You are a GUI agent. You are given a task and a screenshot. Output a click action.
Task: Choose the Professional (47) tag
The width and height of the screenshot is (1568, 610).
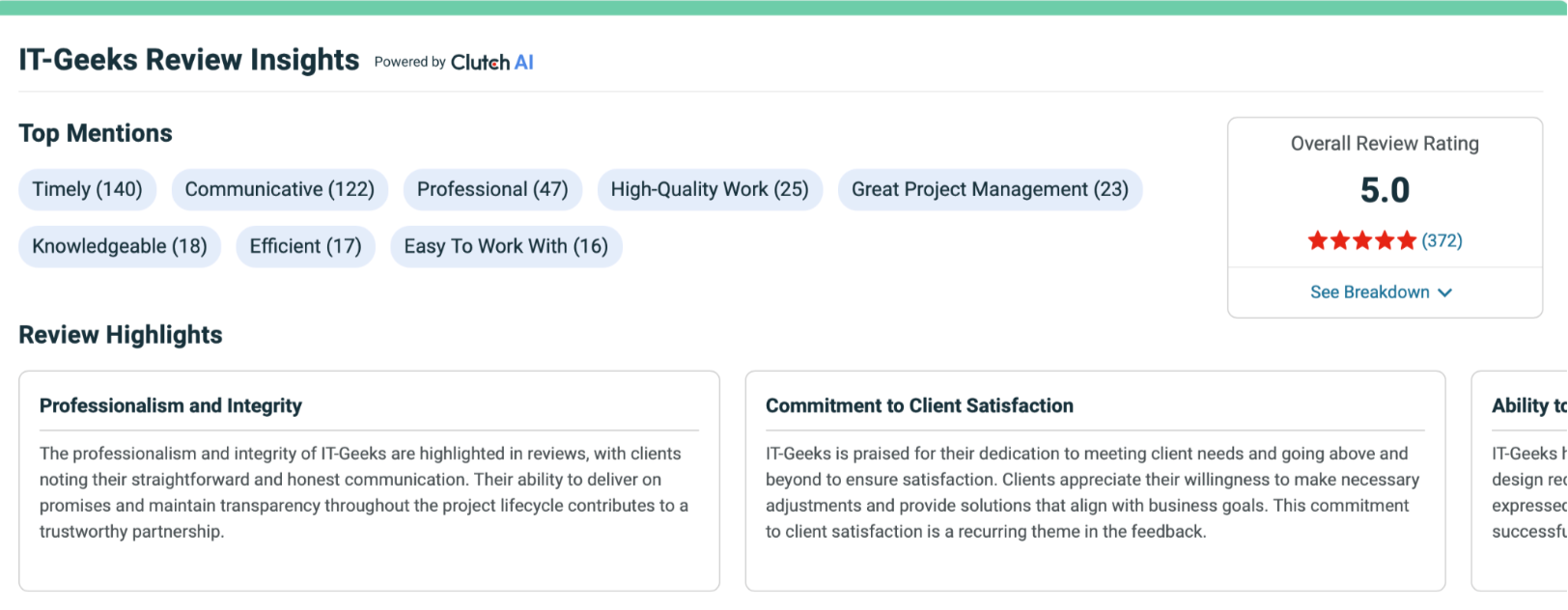pos(492,189)
